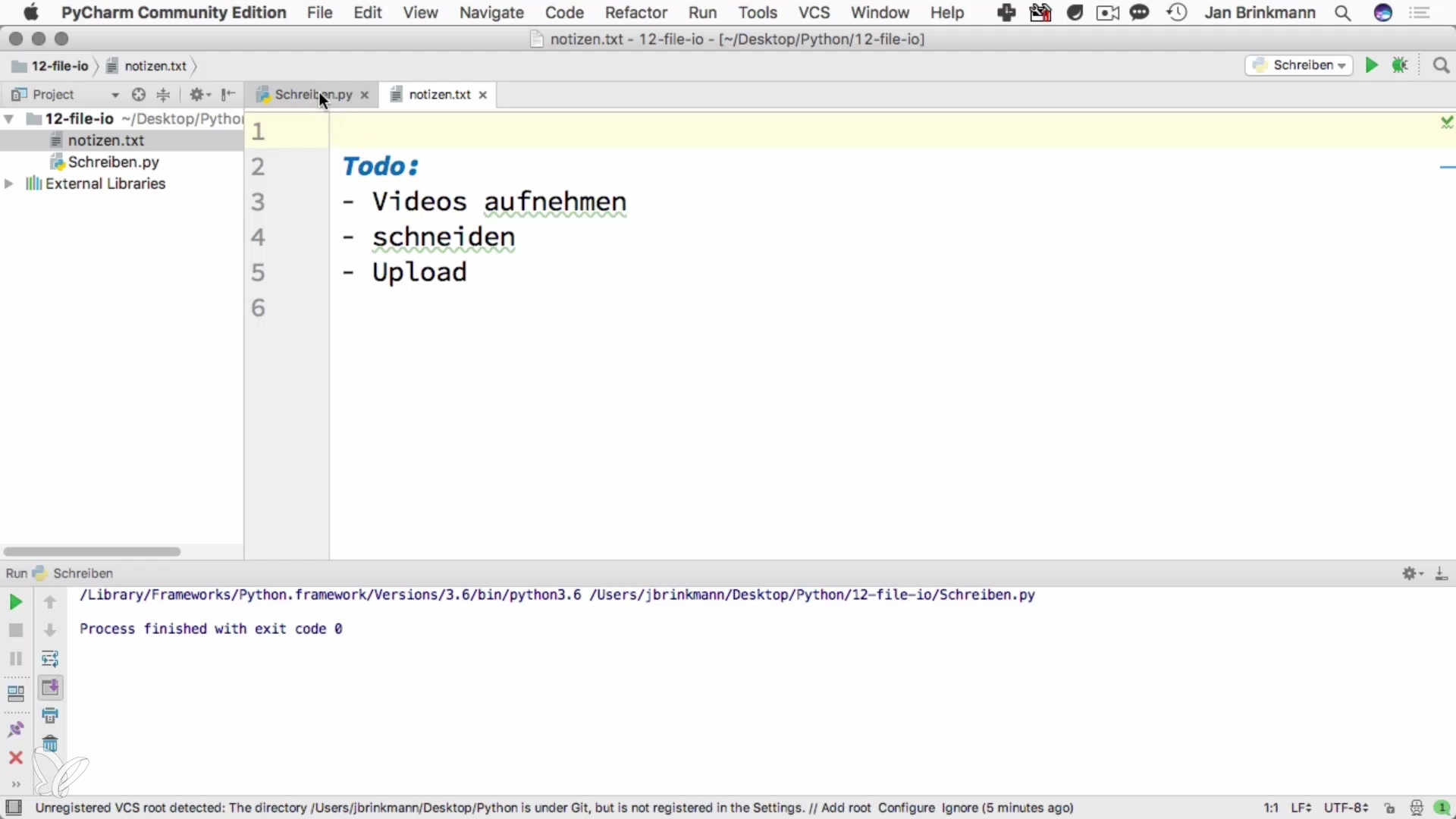Screen dimensions: 1456x819
Task: Print the Run console output
Action: (50, 715)
